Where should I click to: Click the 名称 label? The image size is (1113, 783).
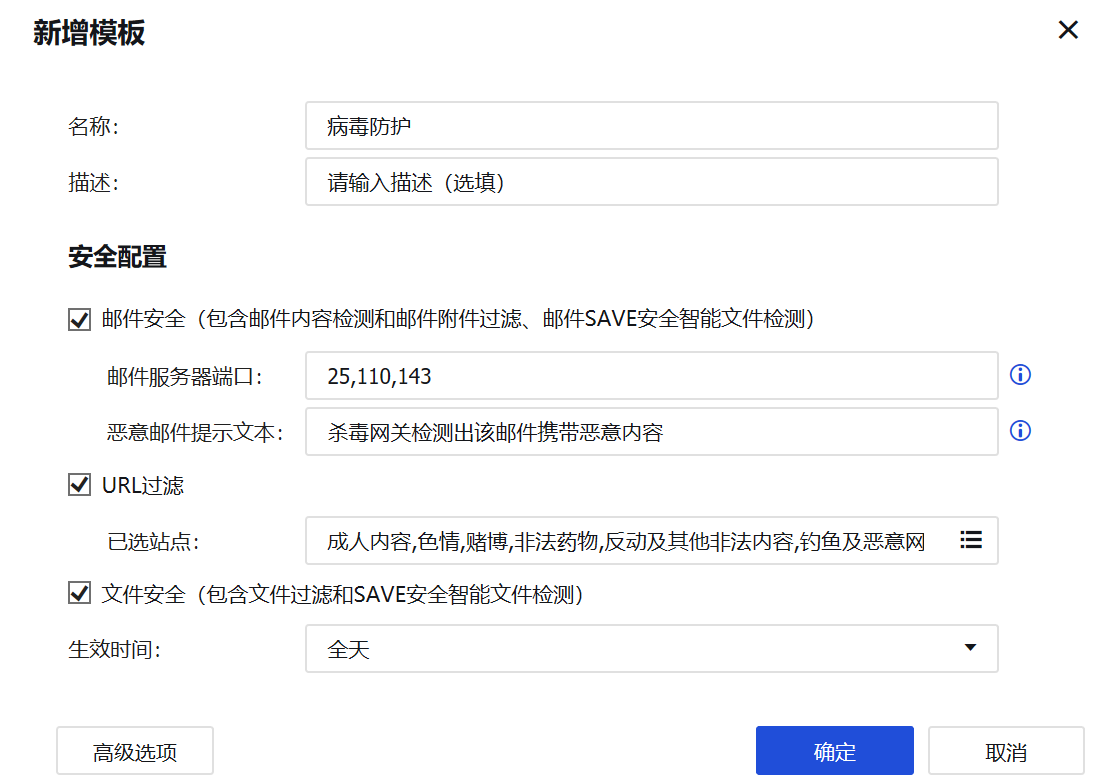coord(93,126)
